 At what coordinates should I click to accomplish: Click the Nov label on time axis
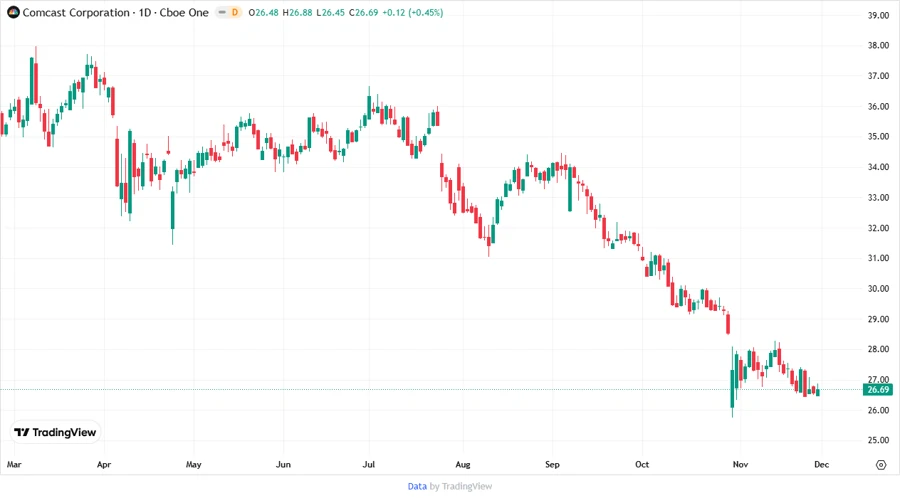740,464
